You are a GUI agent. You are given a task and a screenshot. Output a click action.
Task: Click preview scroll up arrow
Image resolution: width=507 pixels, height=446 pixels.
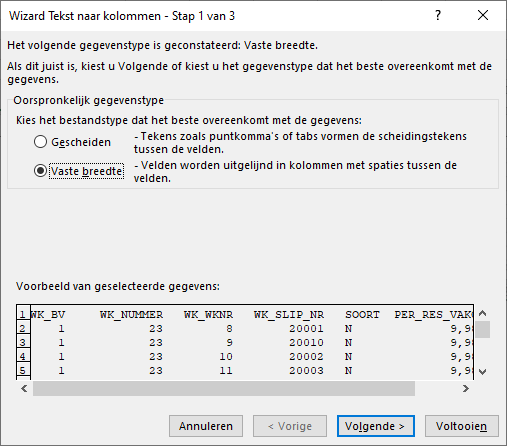pos(482,313)
